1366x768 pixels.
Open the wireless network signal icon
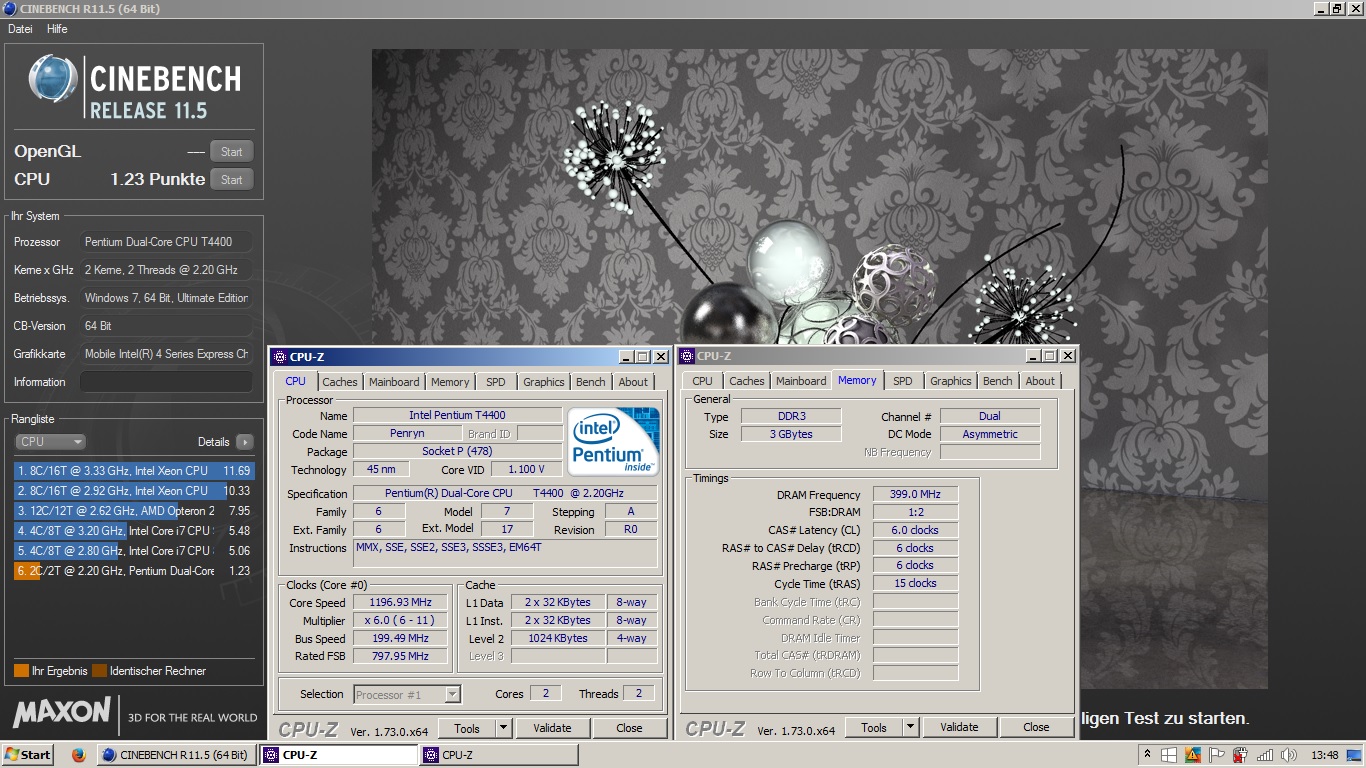[1265, 755]
